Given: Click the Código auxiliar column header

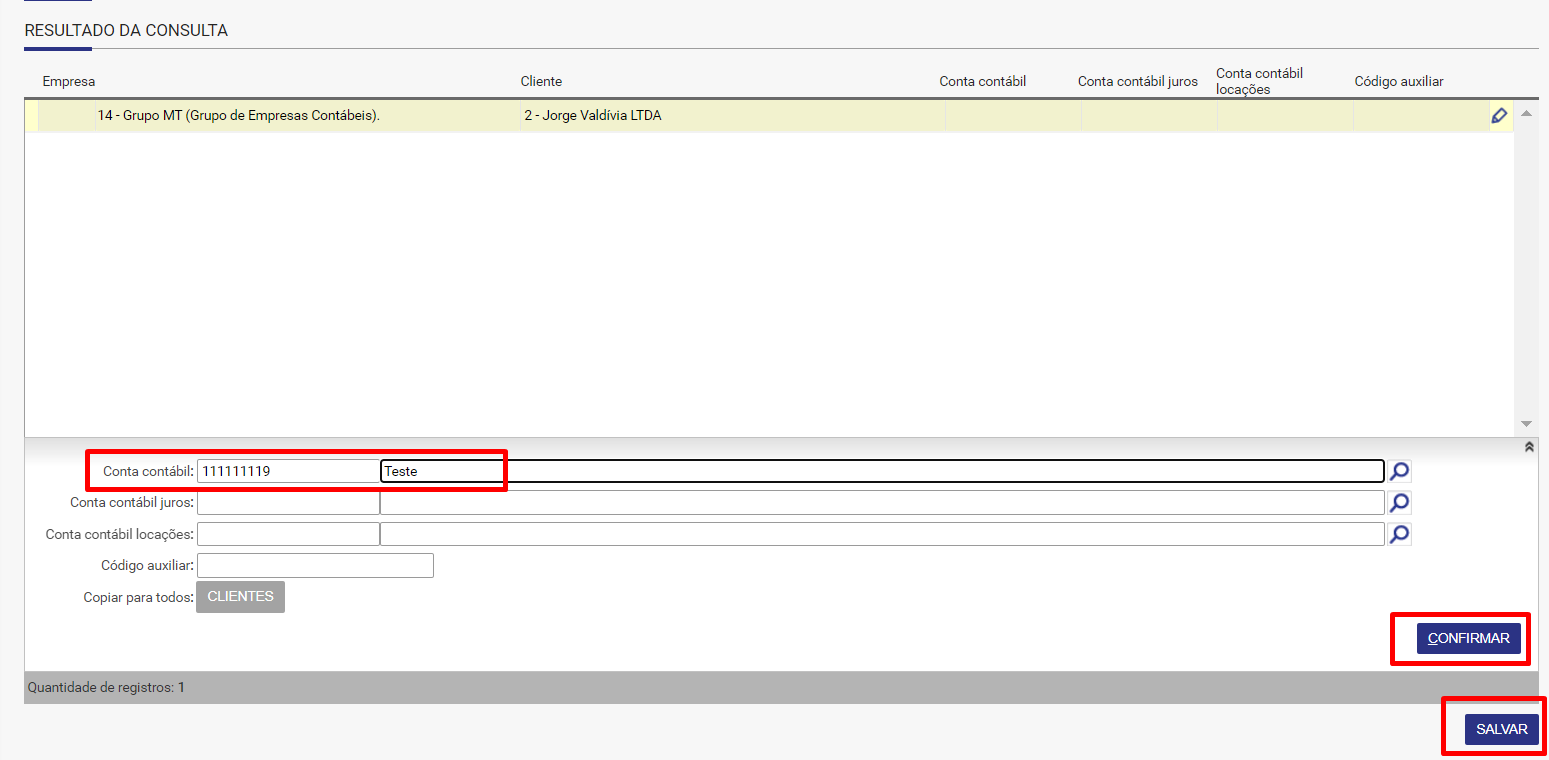Looking at the screenshot, I should (1399, 81).
